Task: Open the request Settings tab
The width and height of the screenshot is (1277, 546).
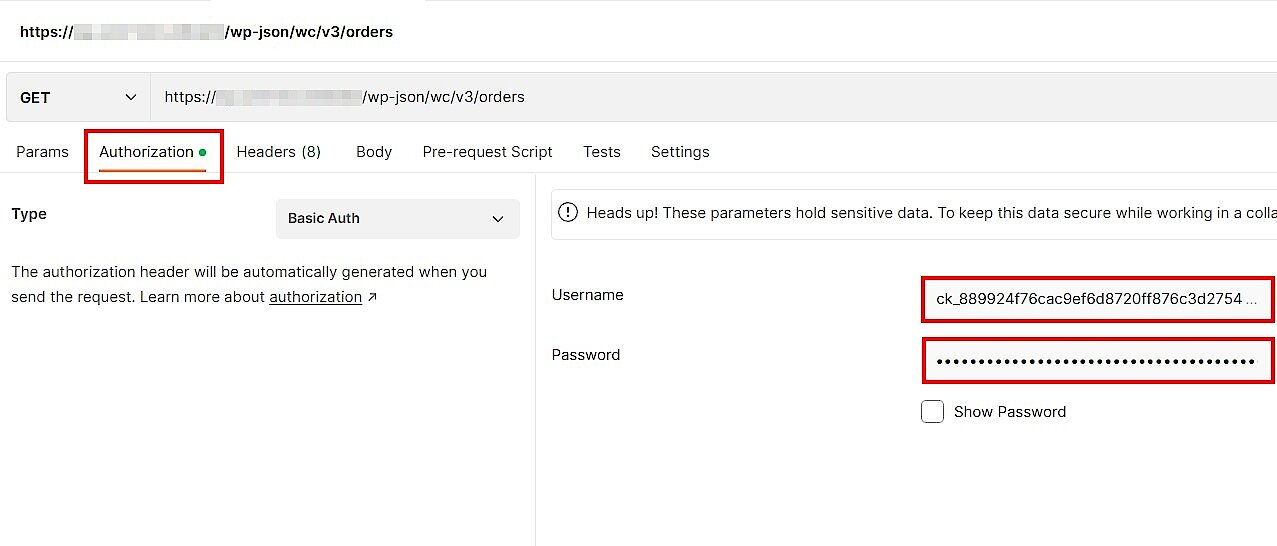Action: 680,152
